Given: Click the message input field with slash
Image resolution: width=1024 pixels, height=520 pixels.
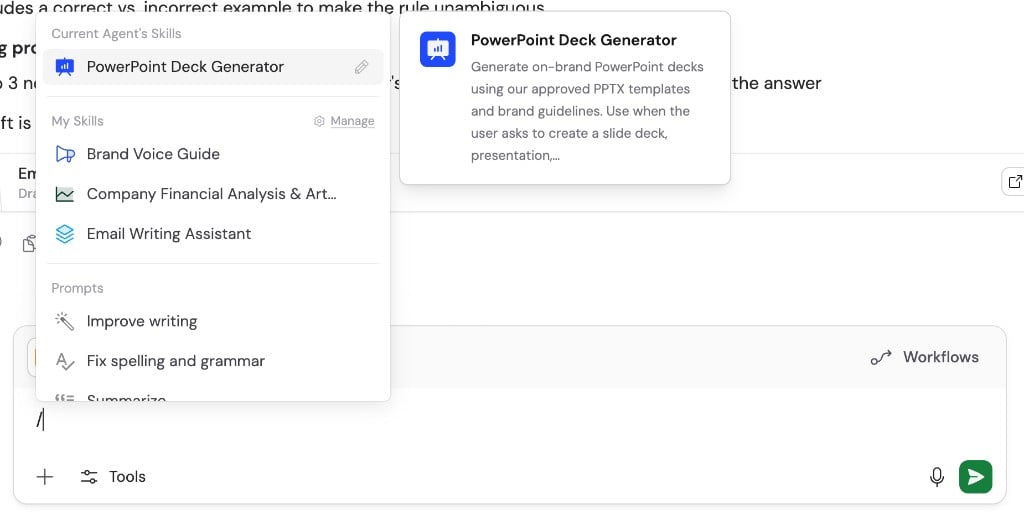Looking at the screenshot, I should click(x=509, y=421).
